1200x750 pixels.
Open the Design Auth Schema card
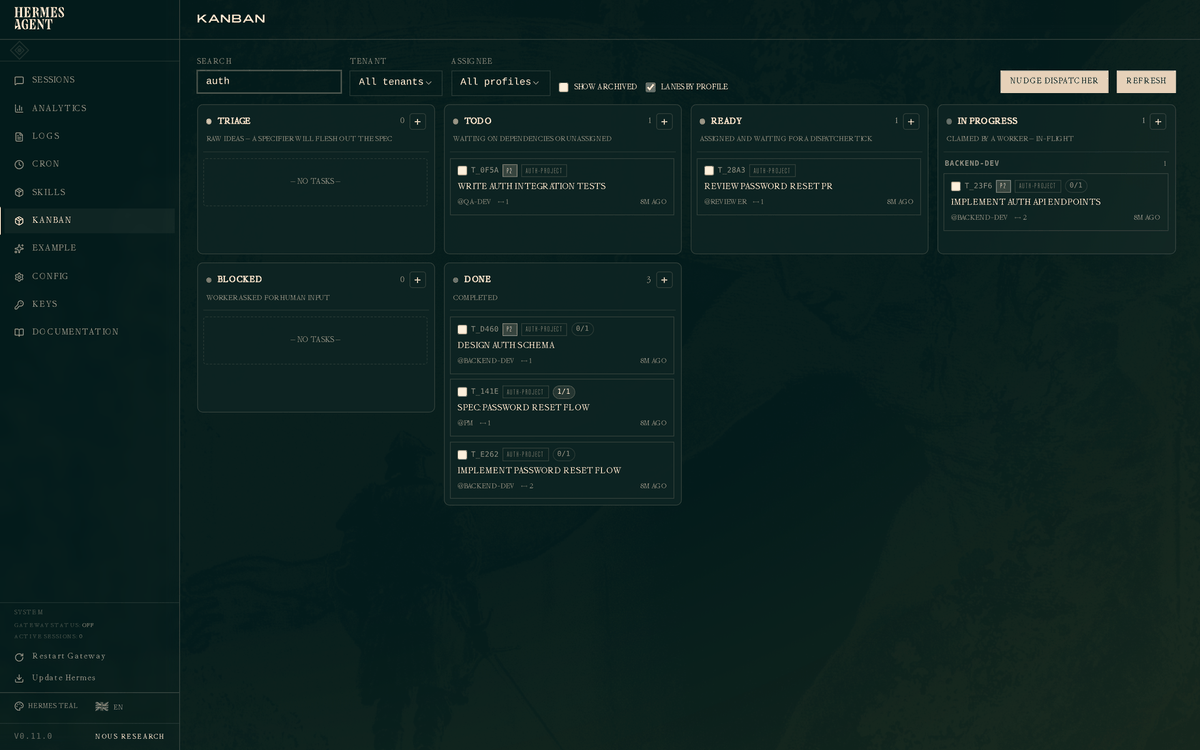tap(562, 345)
